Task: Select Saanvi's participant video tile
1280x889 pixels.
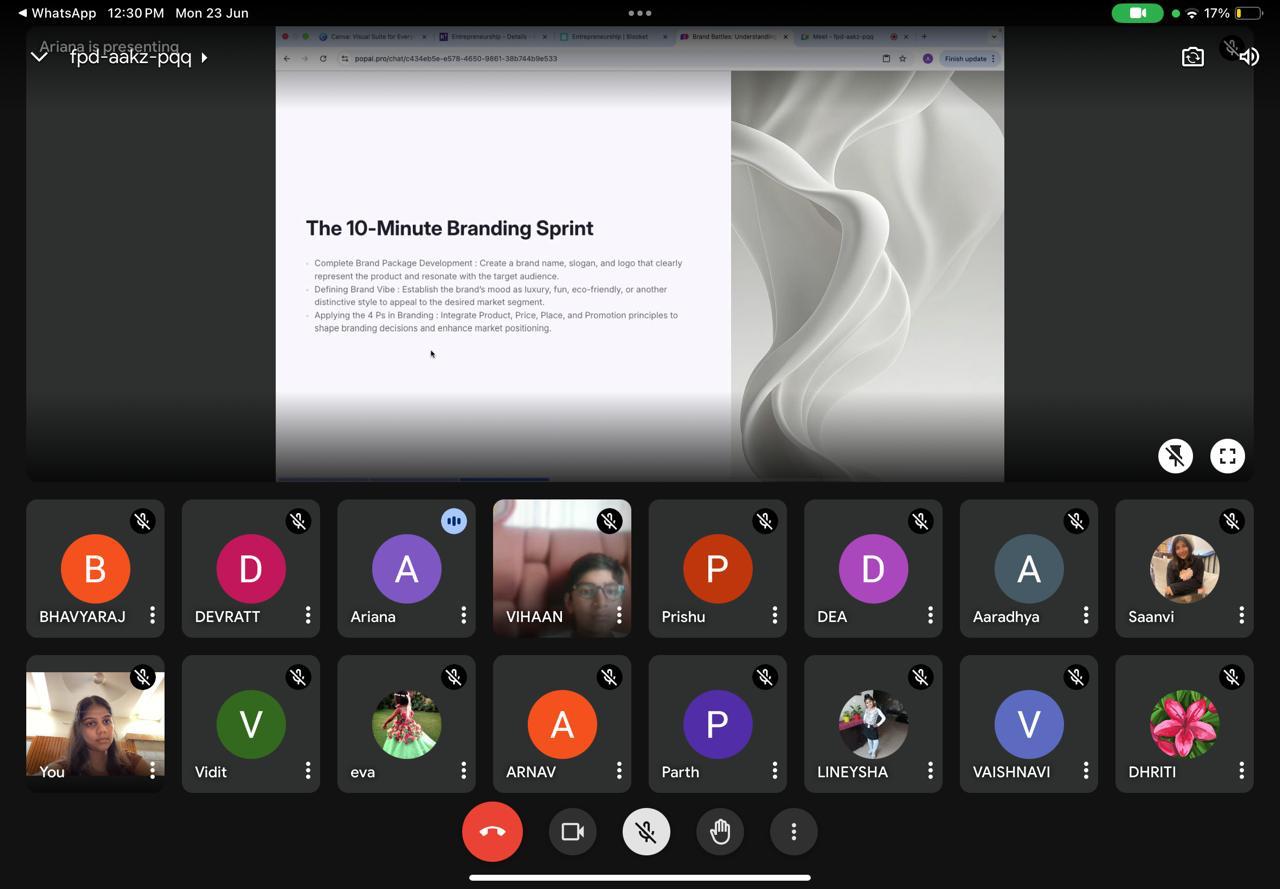Action: pyautogui.click(x=1184, y=568)
